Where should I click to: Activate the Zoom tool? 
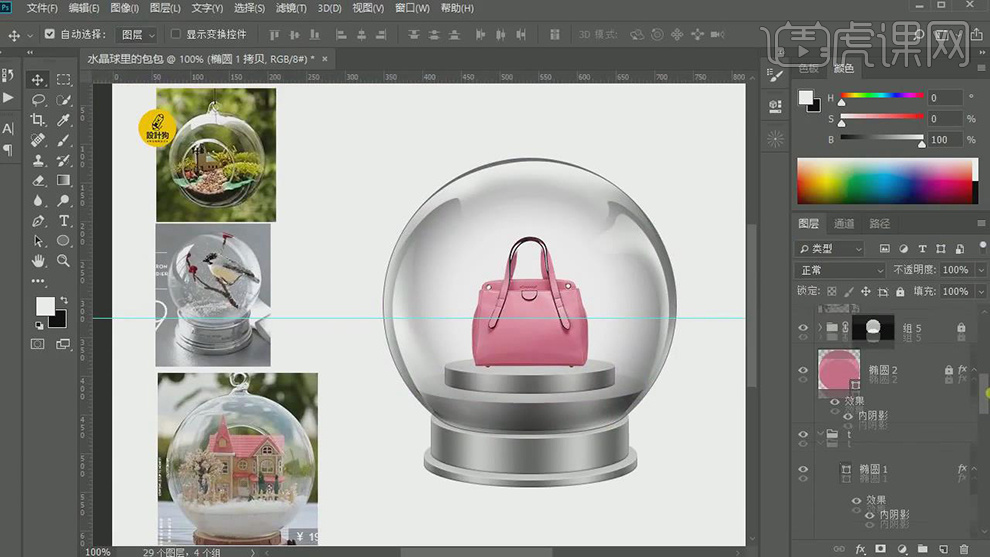coord(63,261)
